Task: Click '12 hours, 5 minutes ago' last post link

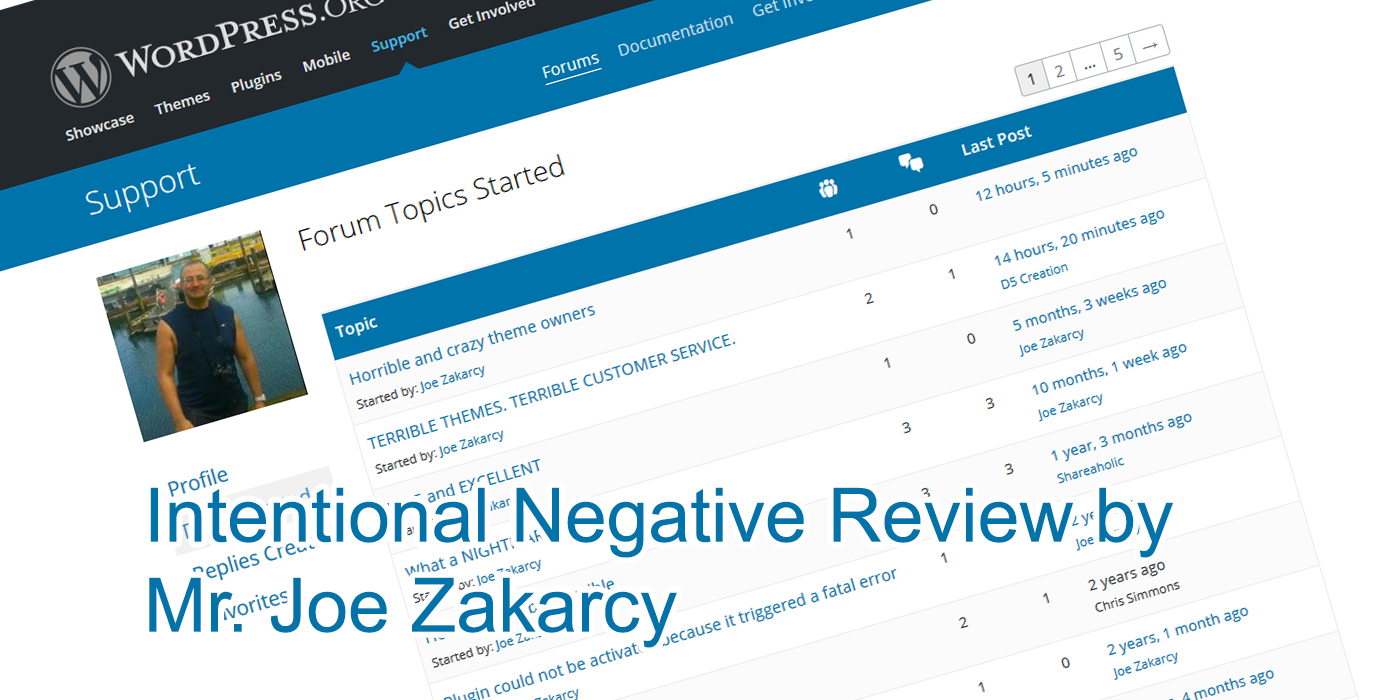Action: pyautogui.click(x=1056, y=174)
